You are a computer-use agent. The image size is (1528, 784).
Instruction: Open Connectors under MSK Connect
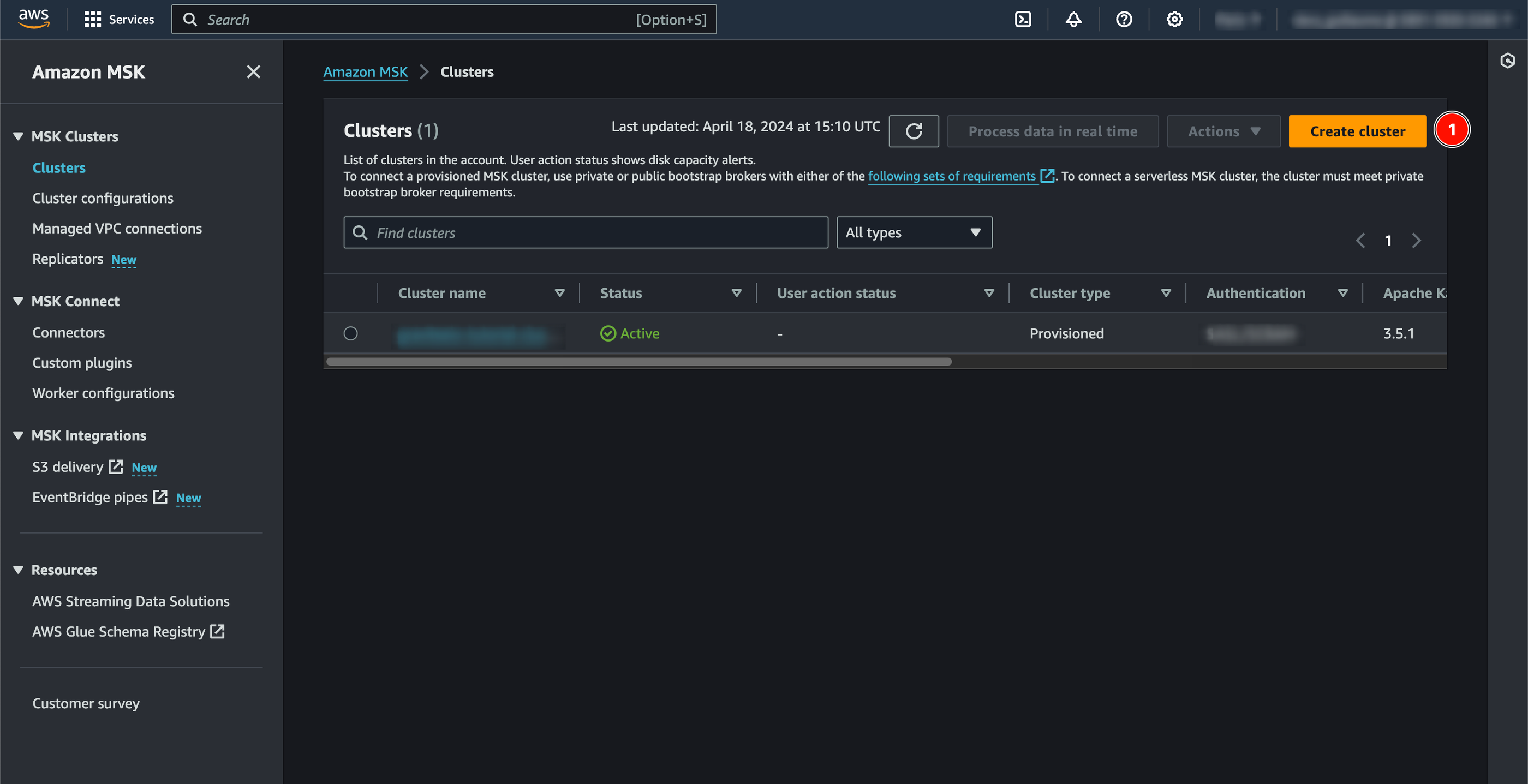68,333
